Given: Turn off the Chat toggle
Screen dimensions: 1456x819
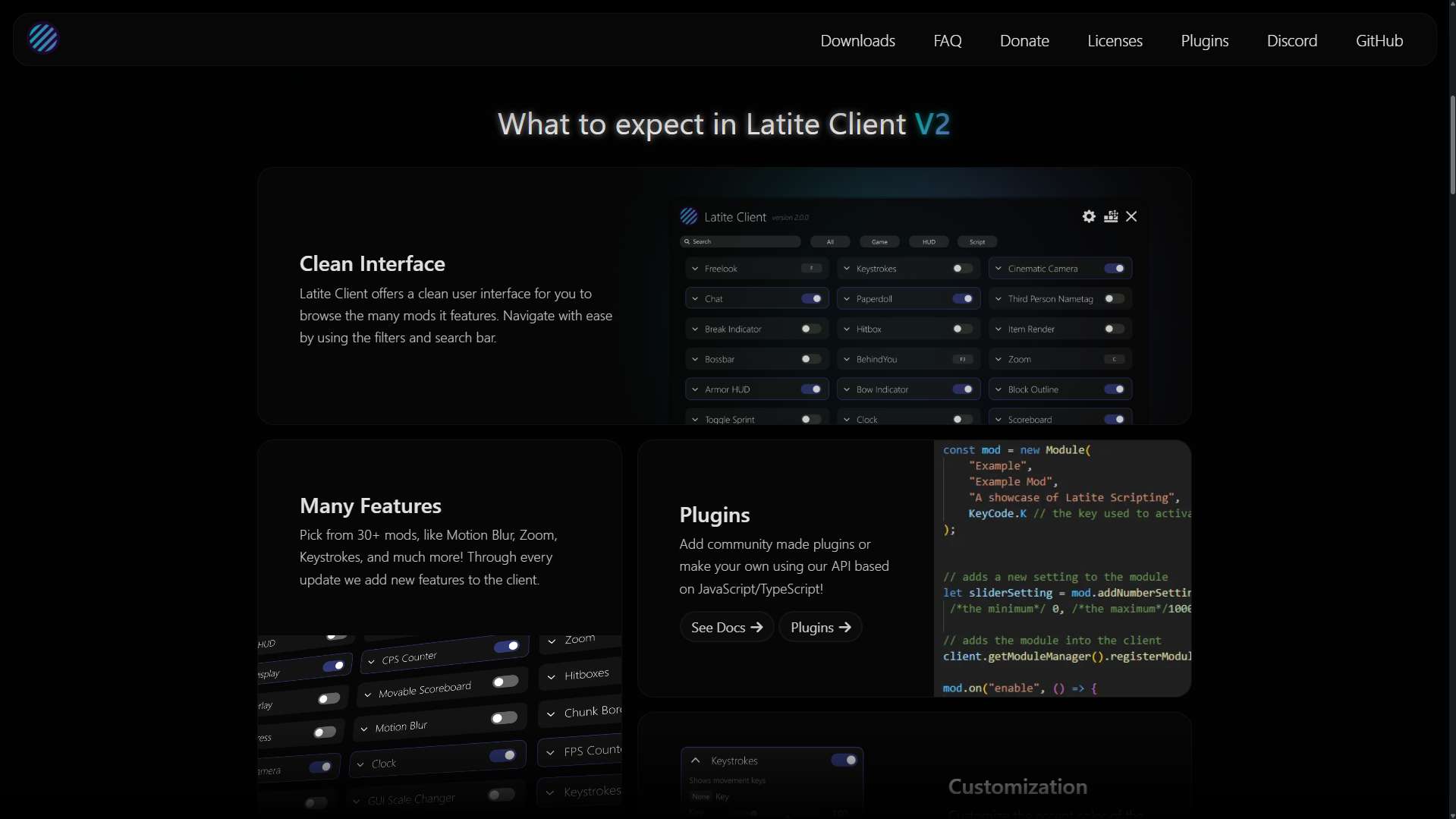Looking at the screenshot, I should click(811, 298).
